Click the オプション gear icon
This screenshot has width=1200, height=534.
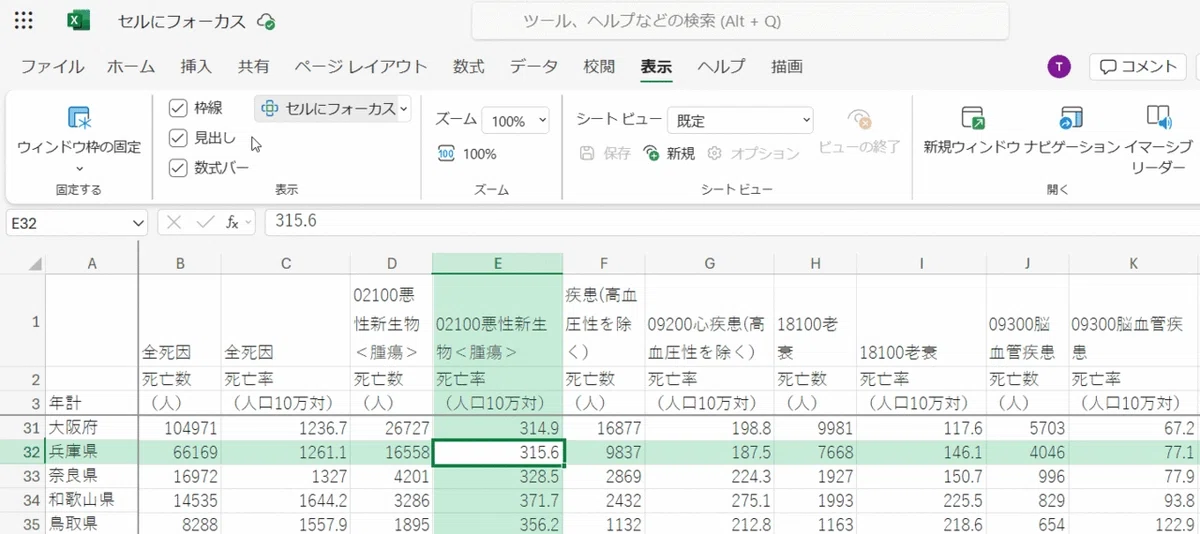[x=714, y=153]
